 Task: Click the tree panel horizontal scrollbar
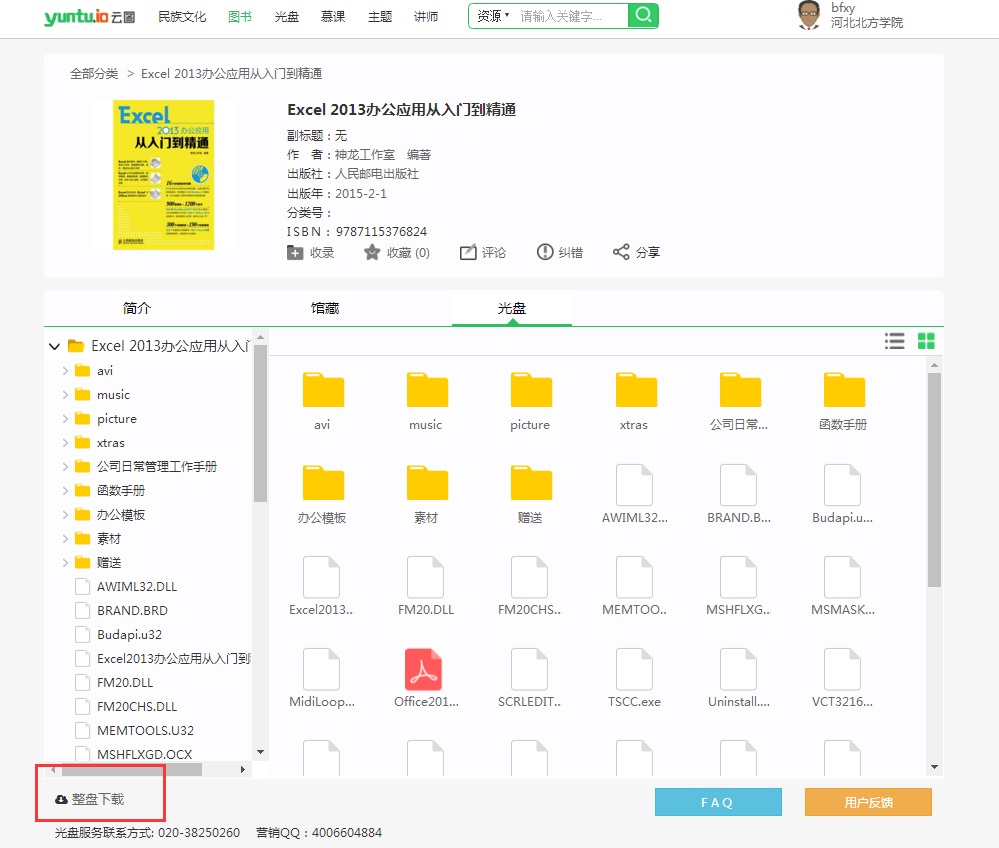[x=131, y=770]
